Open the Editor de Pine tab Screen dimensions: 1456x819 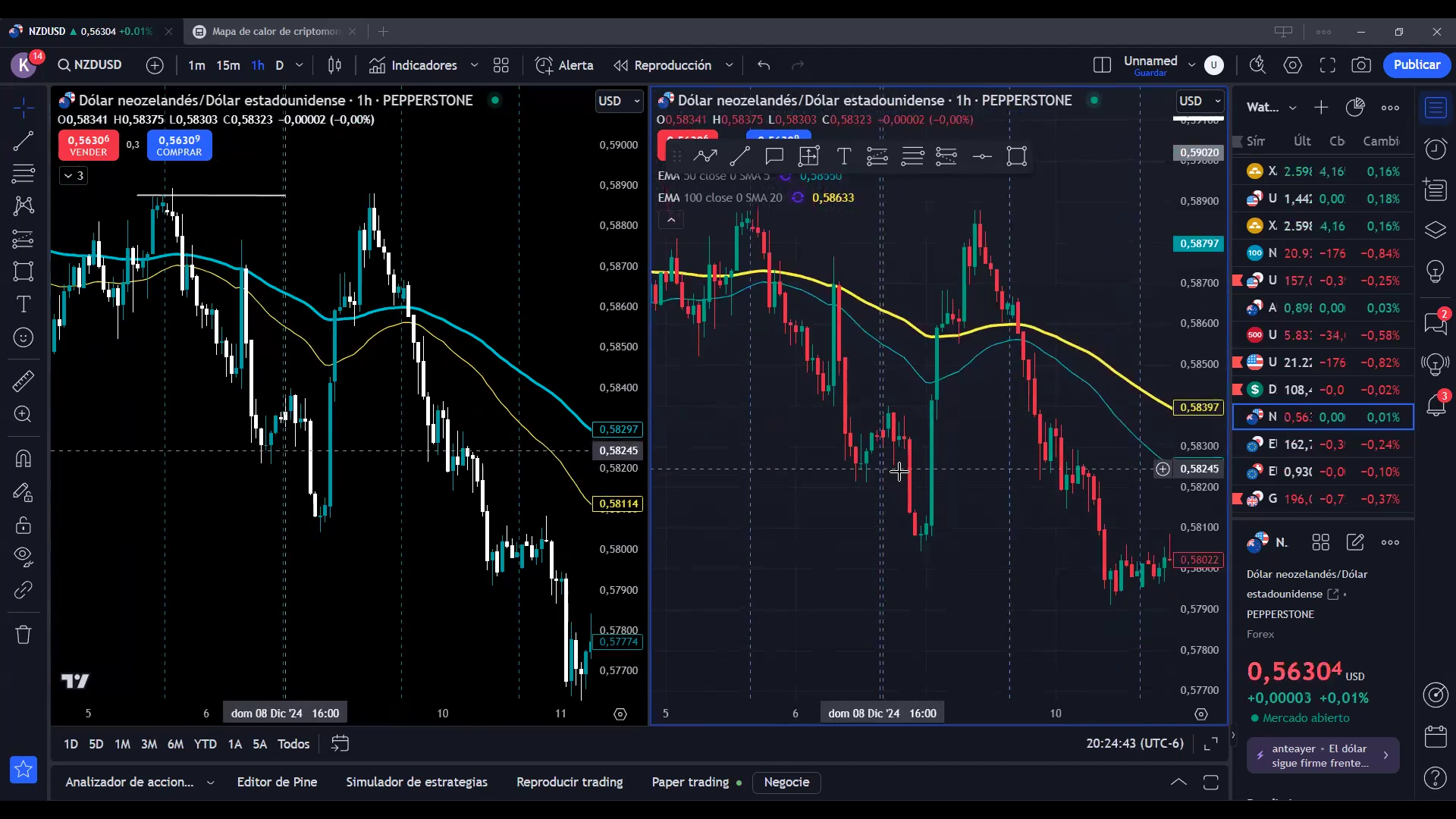277,782
